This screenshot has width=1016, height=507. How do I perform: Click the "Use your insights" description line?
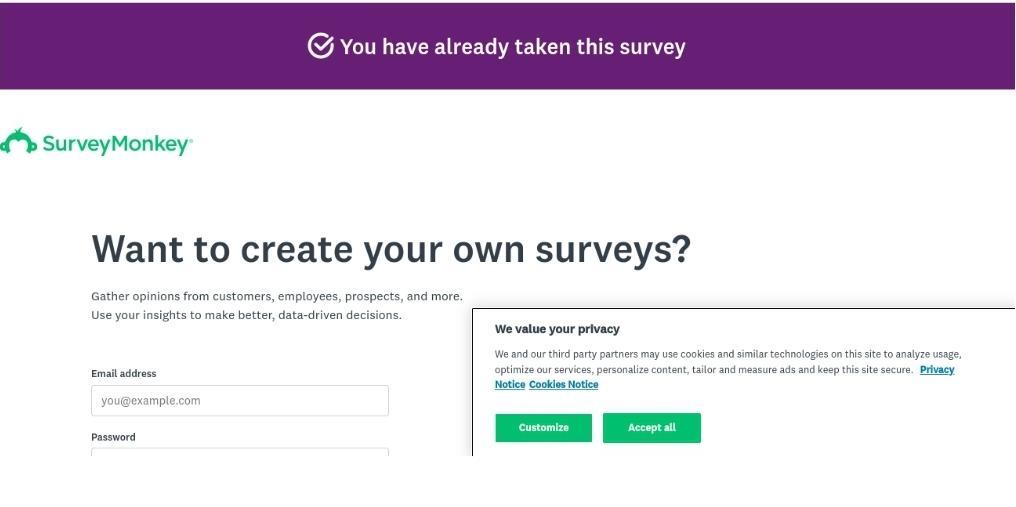pyautogui.click(x=246, y=315)
